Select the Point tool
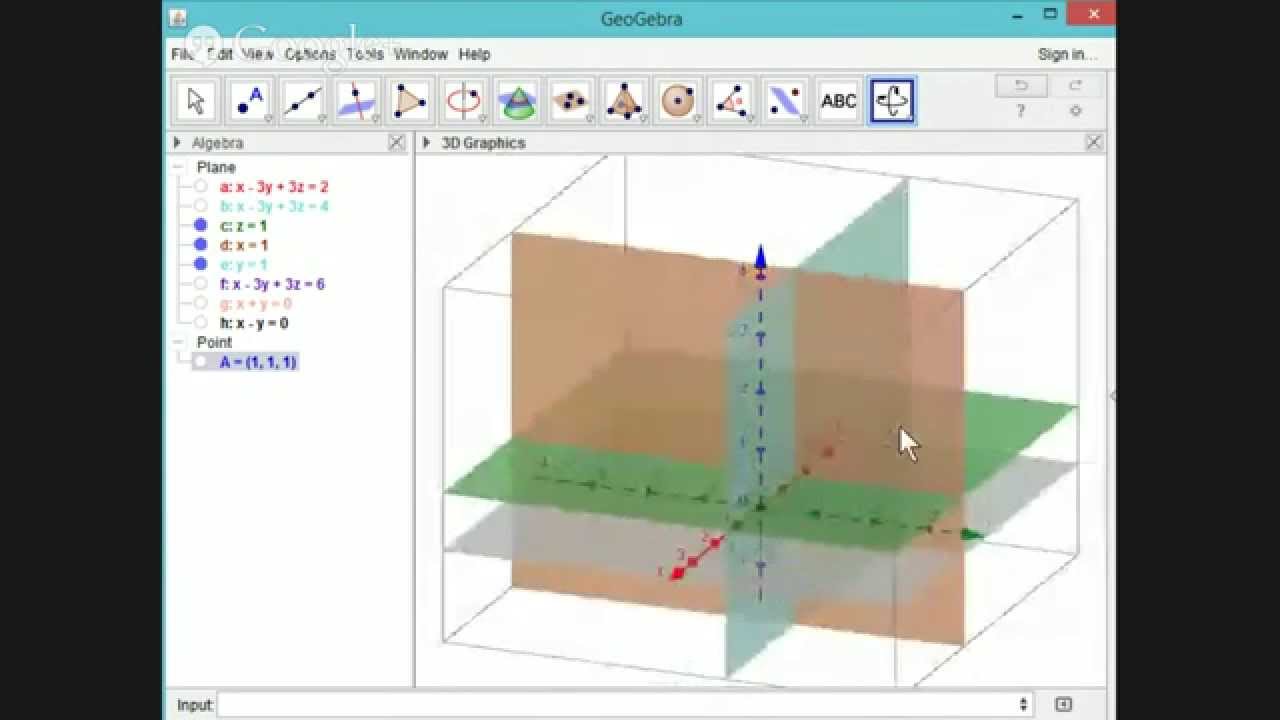This screenshot has height=720, width=1280. 249,101
